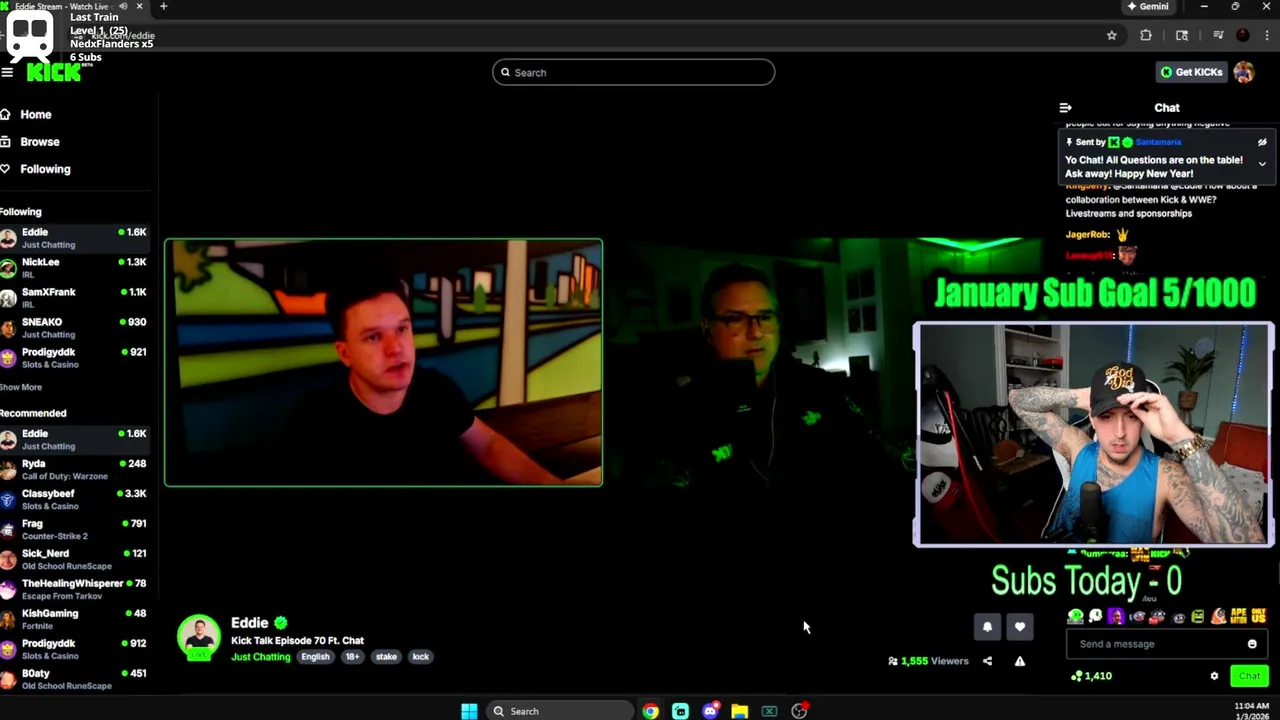Click the Kick search field

pos(633,72)
